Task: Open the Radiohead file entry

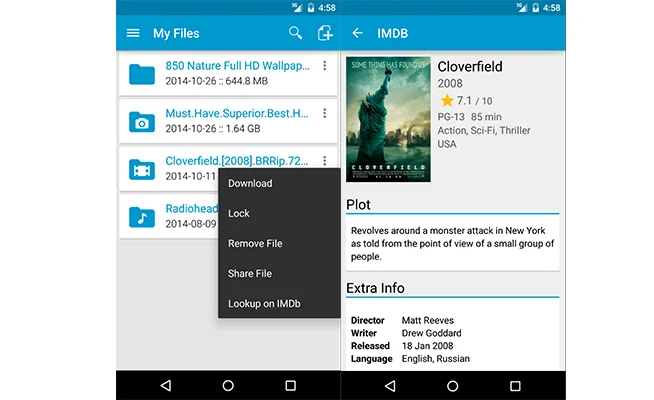Action: [x=169, y=216]
